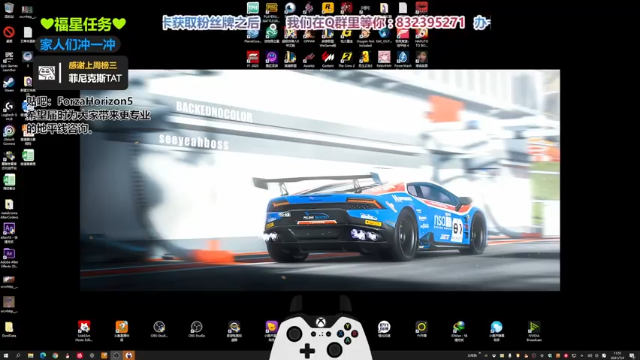Image resolution: width=640 pixels, height=360 pixels.
Task: Launch the Steam desktop shortcut
Action: [9, 85]
